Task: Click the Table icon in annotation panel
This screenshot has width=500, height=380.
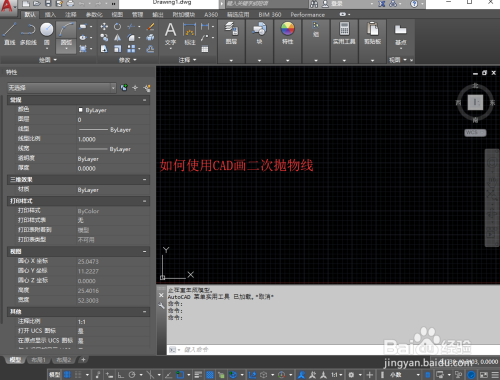Action: tap(205, 49)
